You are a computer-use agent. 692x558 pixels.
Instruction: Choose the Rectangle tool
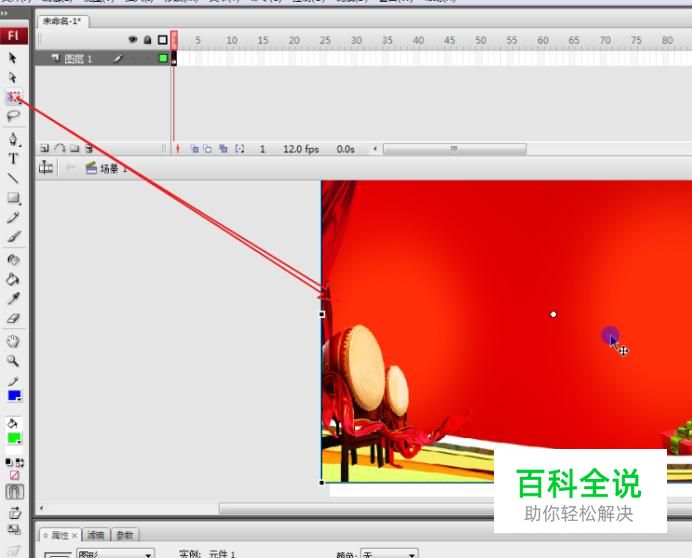pyautogui.click(x=14, y=198)
